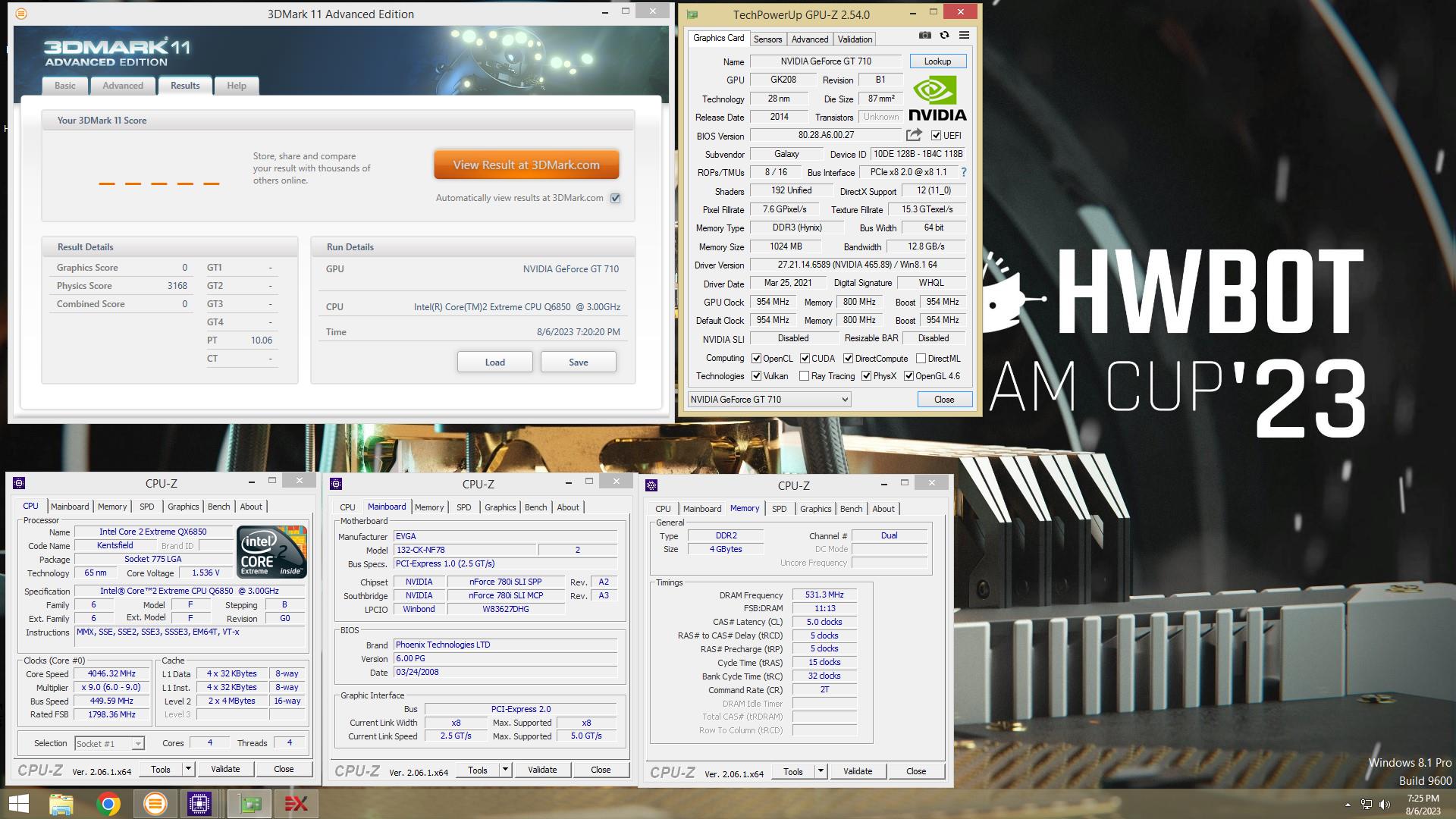This screenshot has width=1456, height=819.
Task: Toggle the DirectML checkbox
Action: pyautogui.click(x=921, y=359)
